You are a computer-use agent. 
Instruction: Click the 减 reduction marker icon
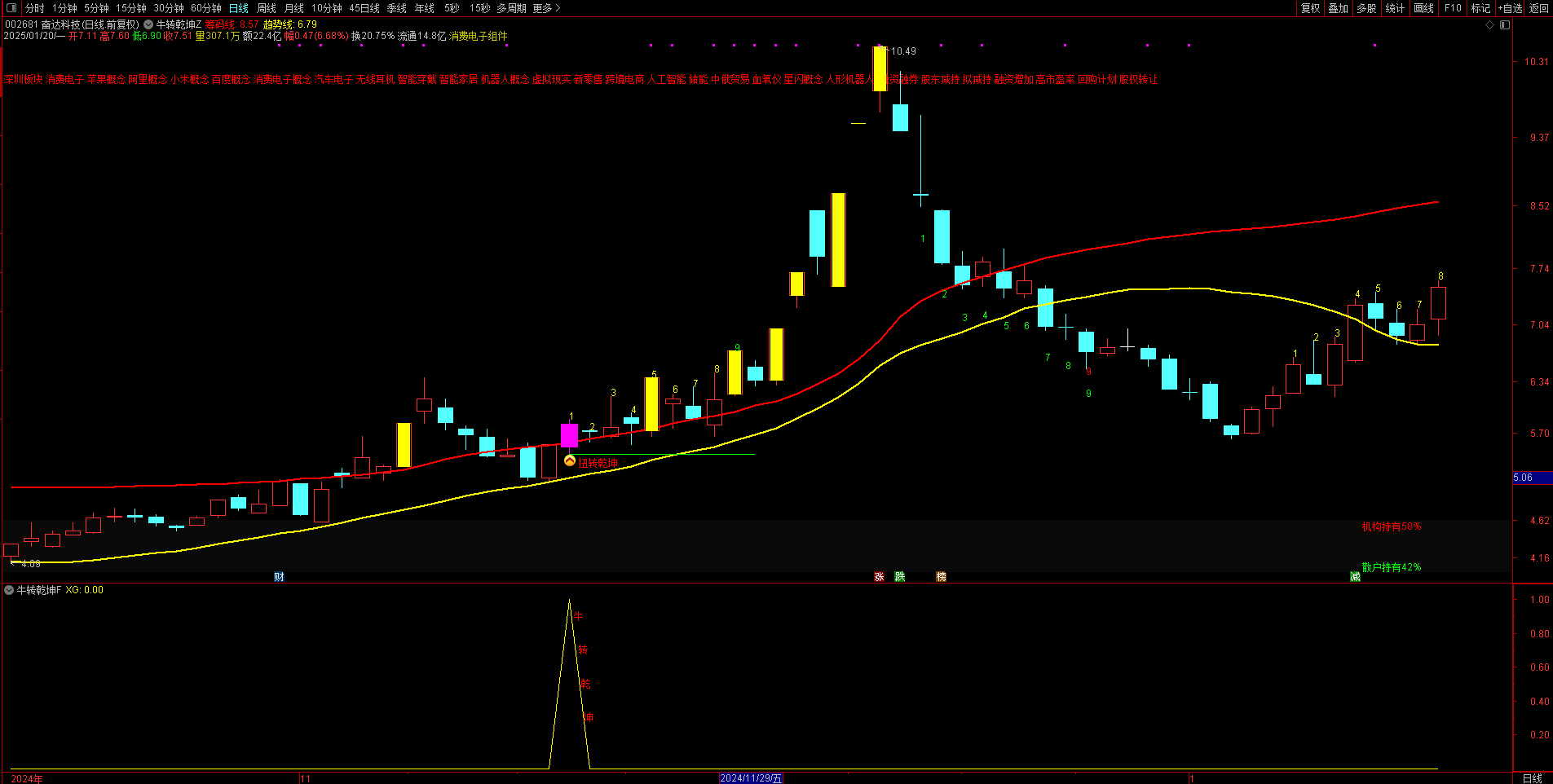coord(1355,577)
